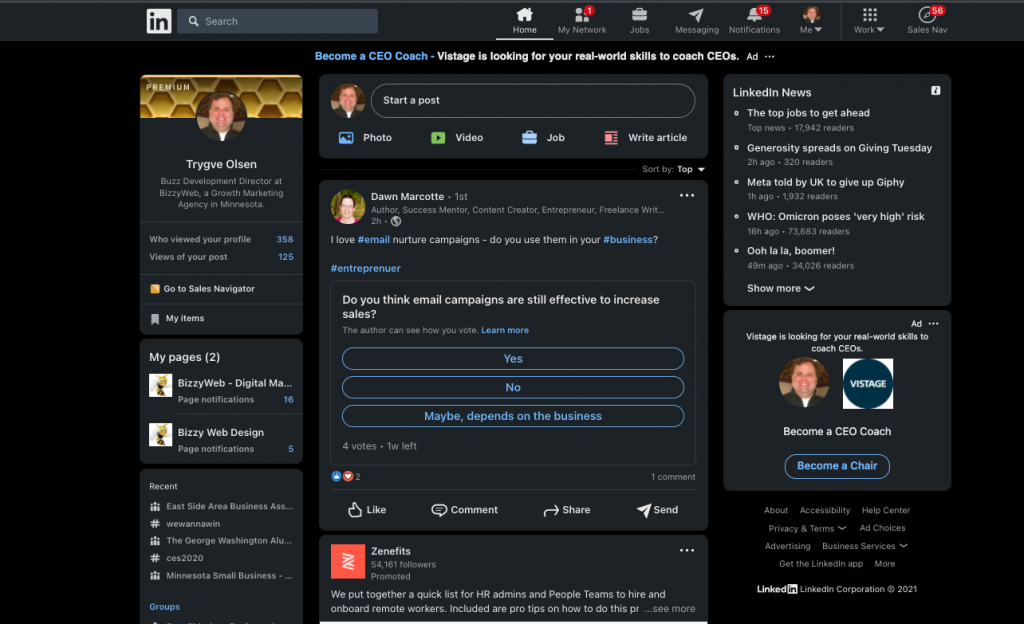Add a Photo to a post
Screen dimensions: 1024x624
coord(365,138)
